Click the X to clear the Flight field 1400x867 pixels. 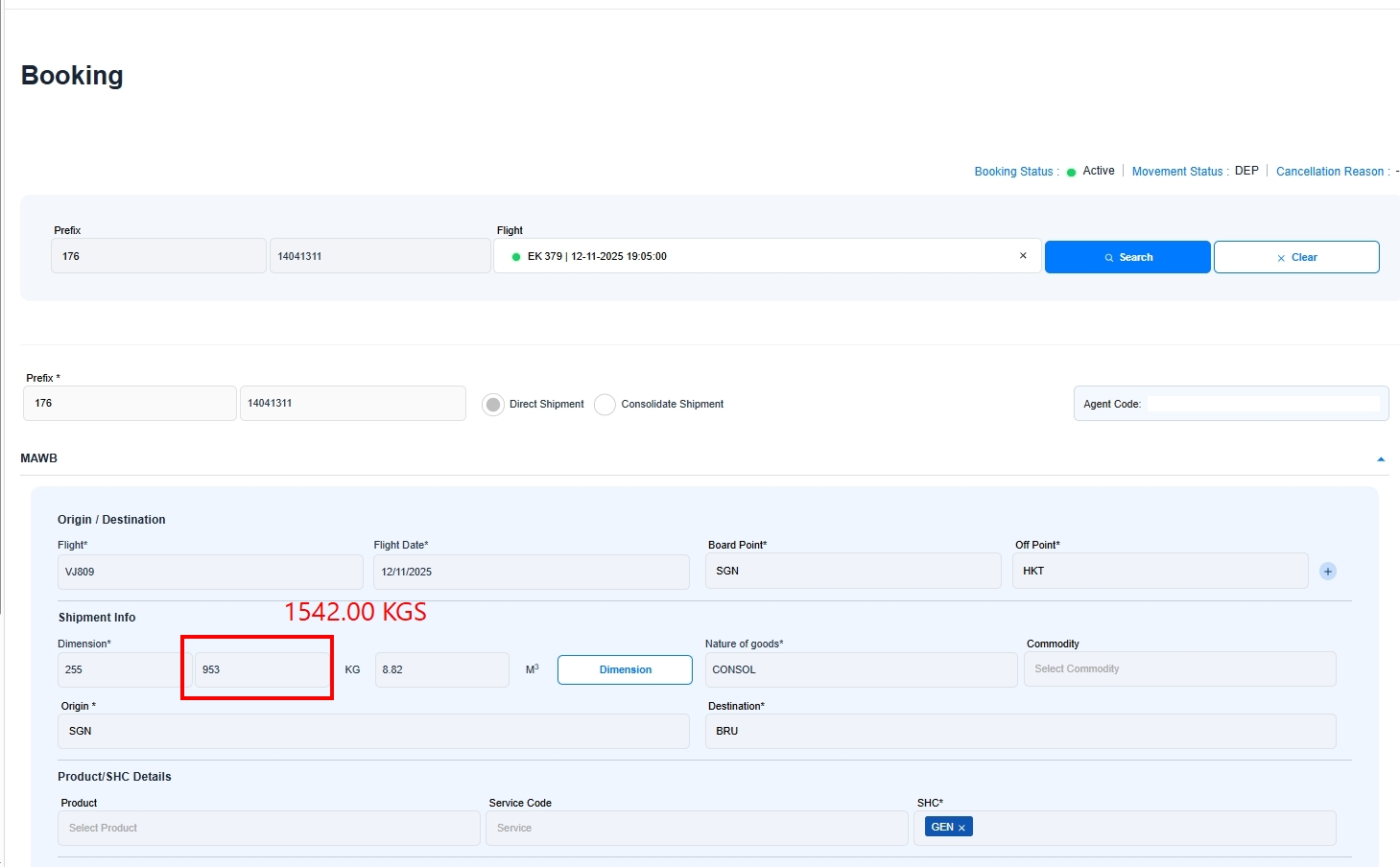pyautogui.click(x=1023, y=256)
